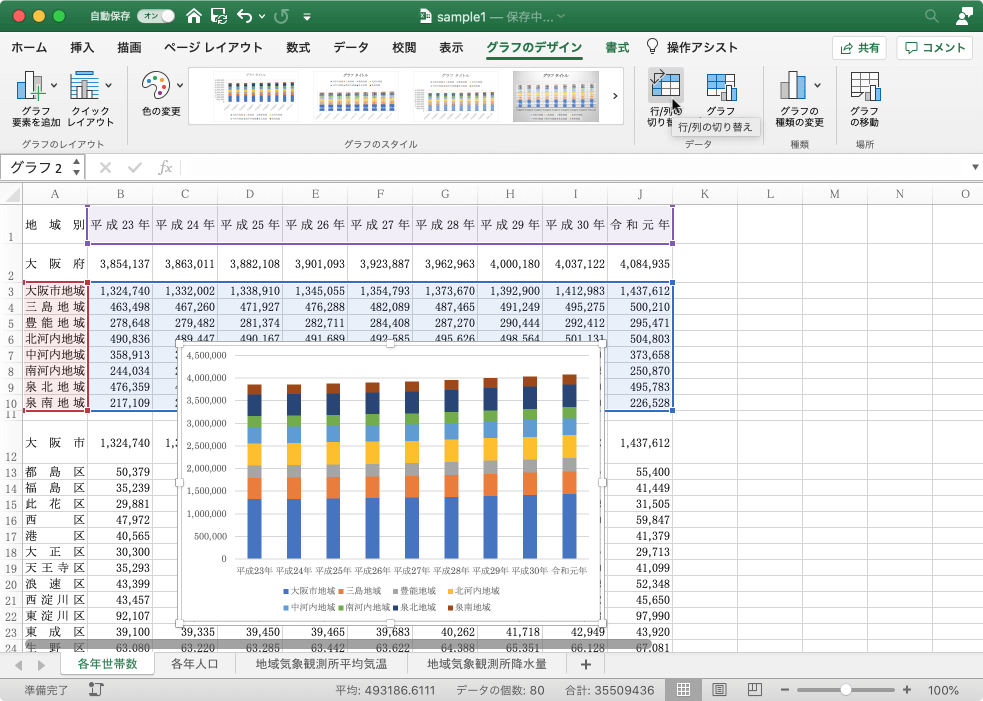Switch to Page Layout view in status bar
The height and width of the screenshot is (701, 983).
[719, 690]
